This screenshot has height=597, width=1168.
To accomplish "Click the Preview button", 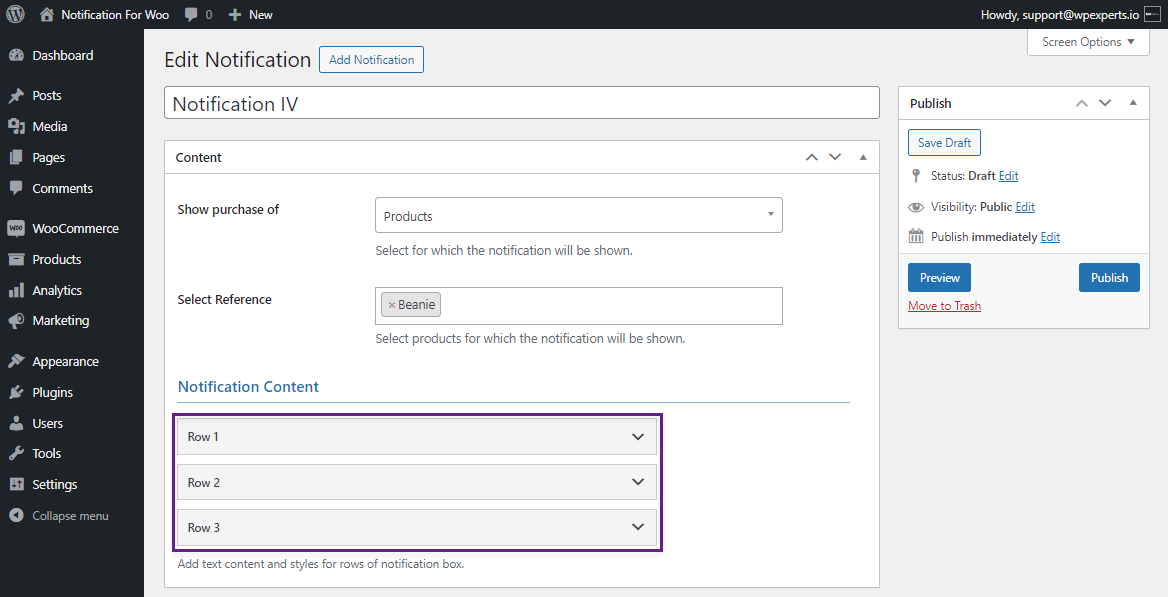I will (939, 277).
